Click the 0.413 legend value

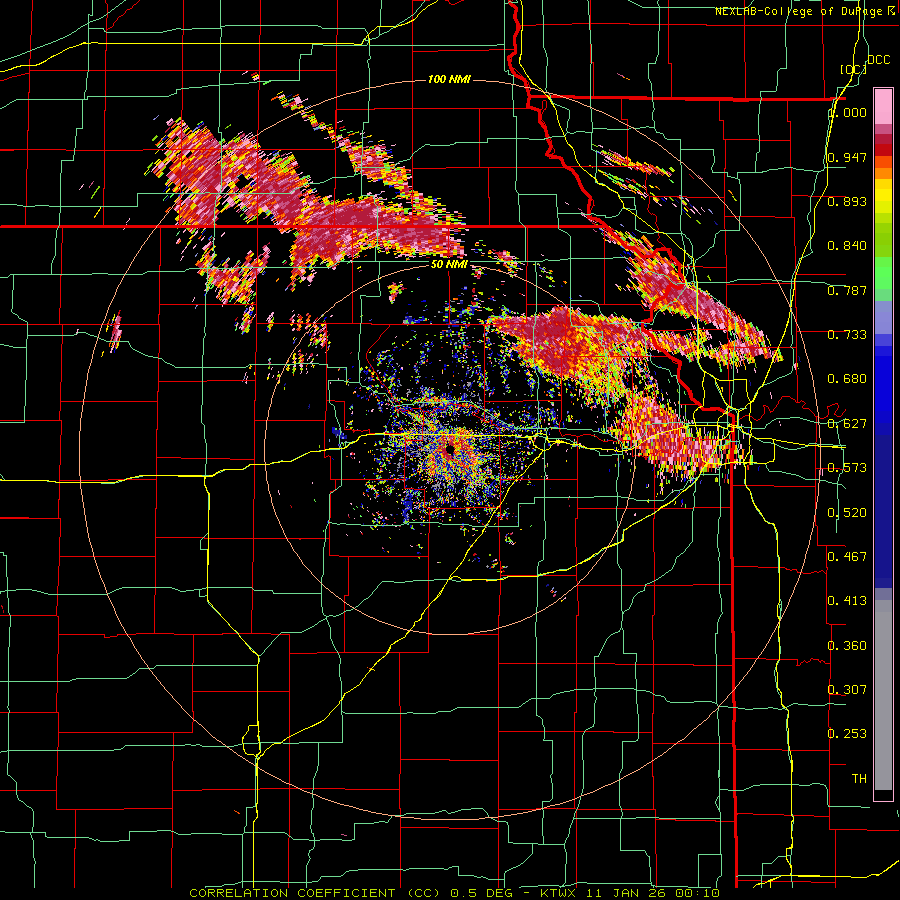(x=847, y=601)
